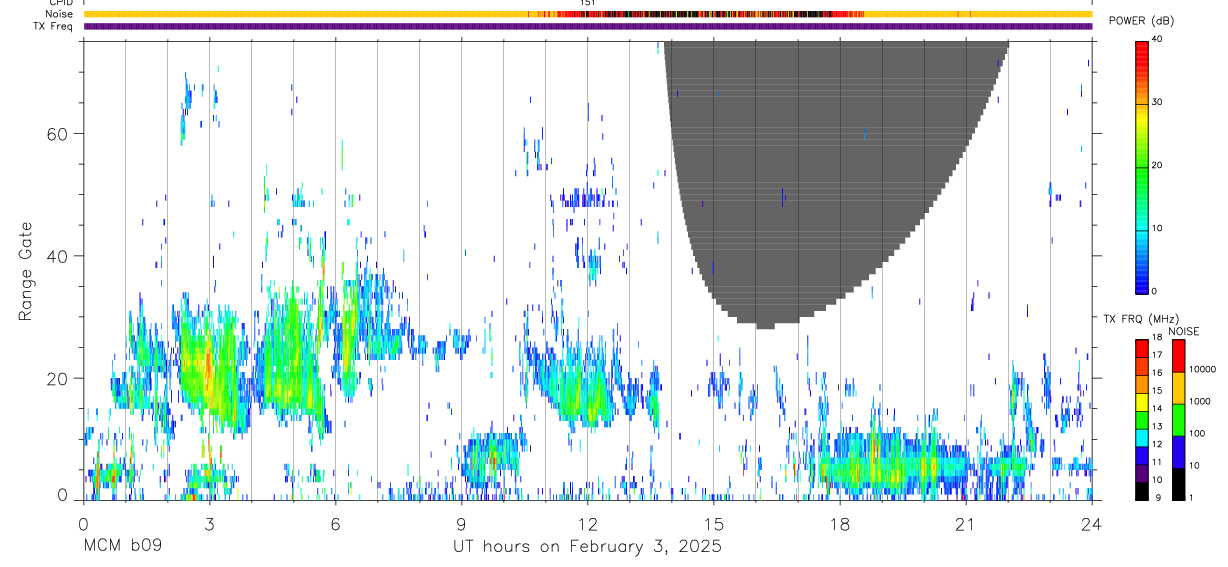
Task: Click the red segment of NOISE scale
Action: 1177,356
